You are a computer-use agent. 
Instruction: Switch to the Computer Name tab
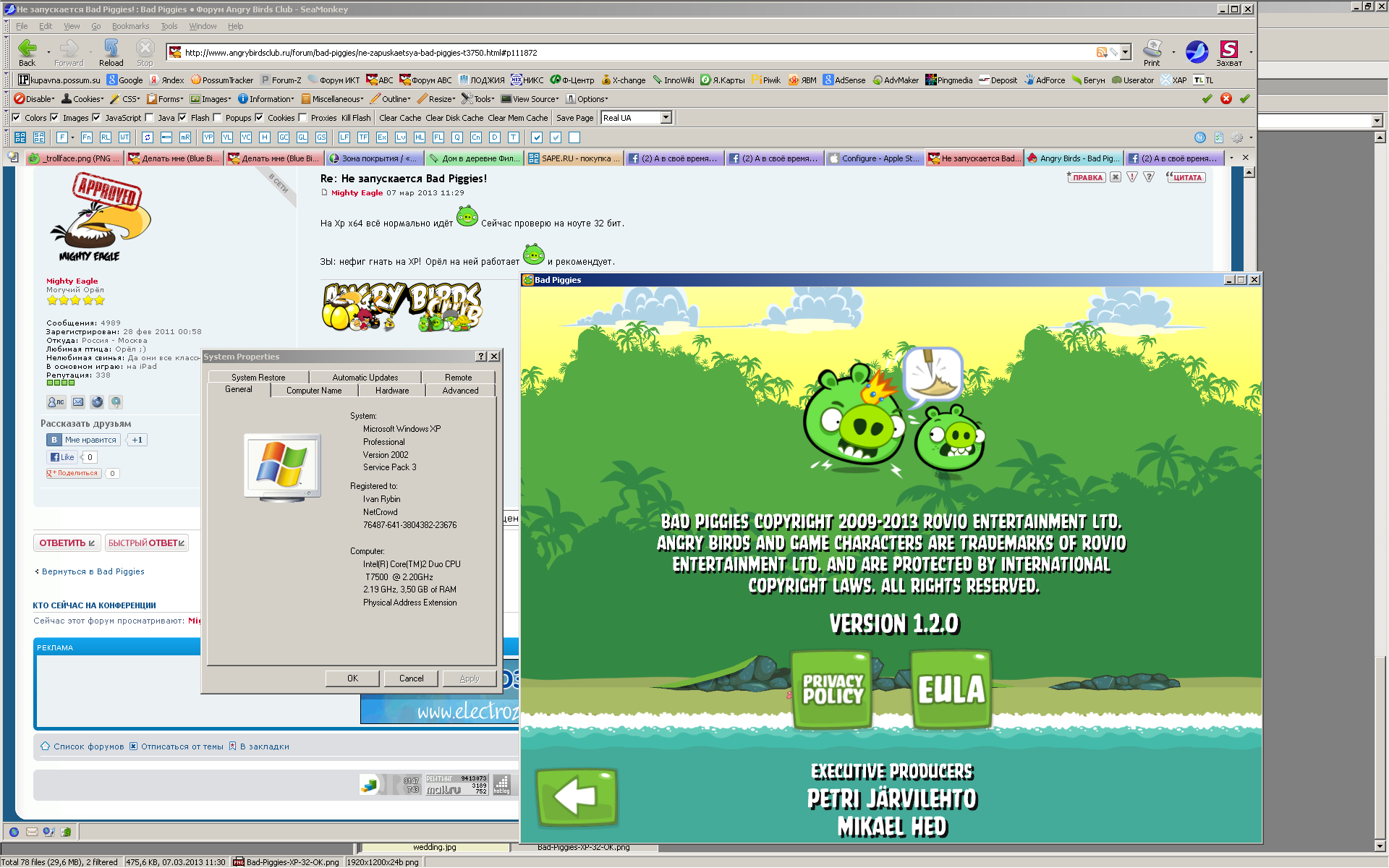[314, 391]
